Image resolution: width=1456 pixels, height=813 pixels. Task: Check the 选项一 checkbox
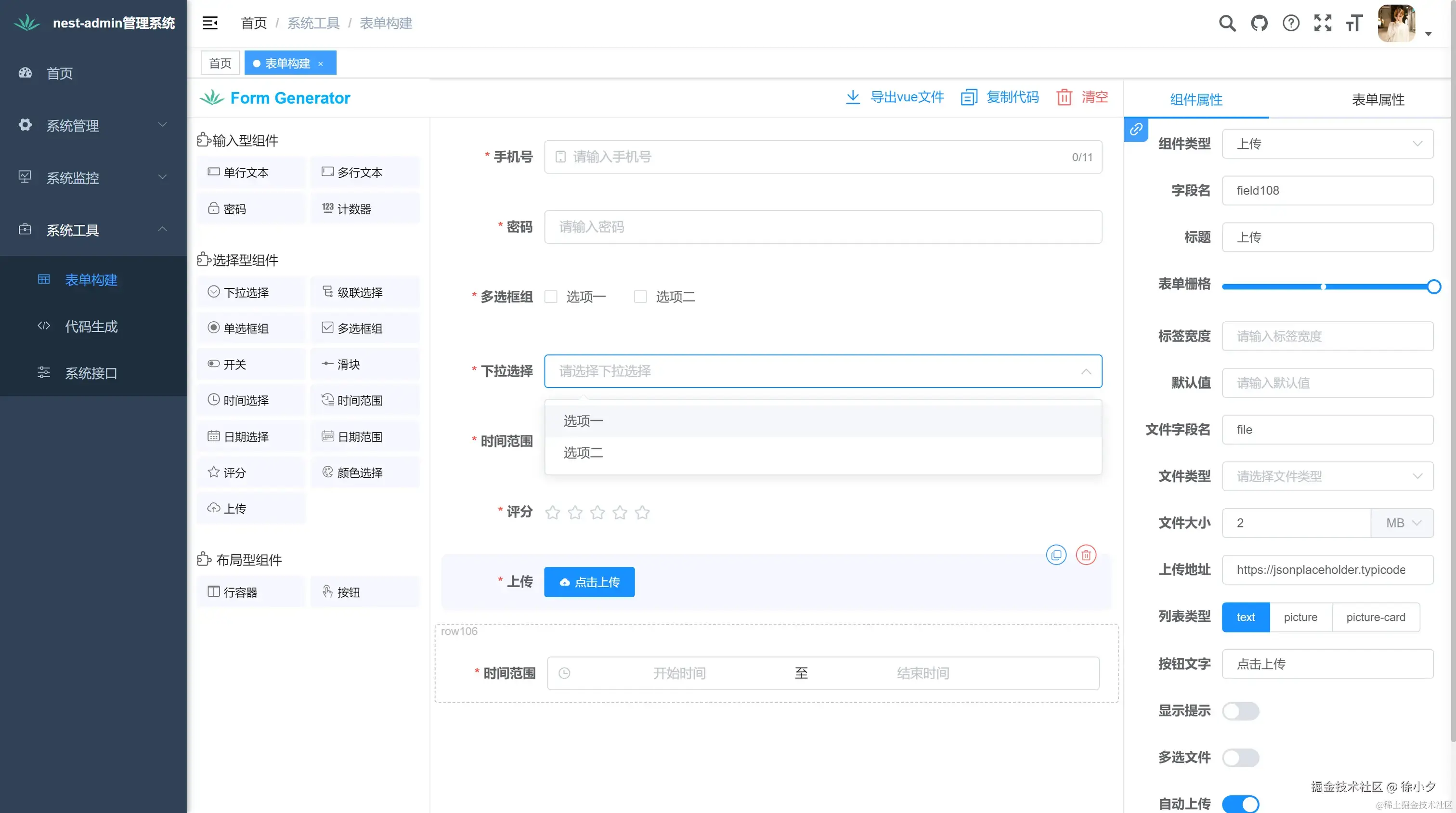551,297
